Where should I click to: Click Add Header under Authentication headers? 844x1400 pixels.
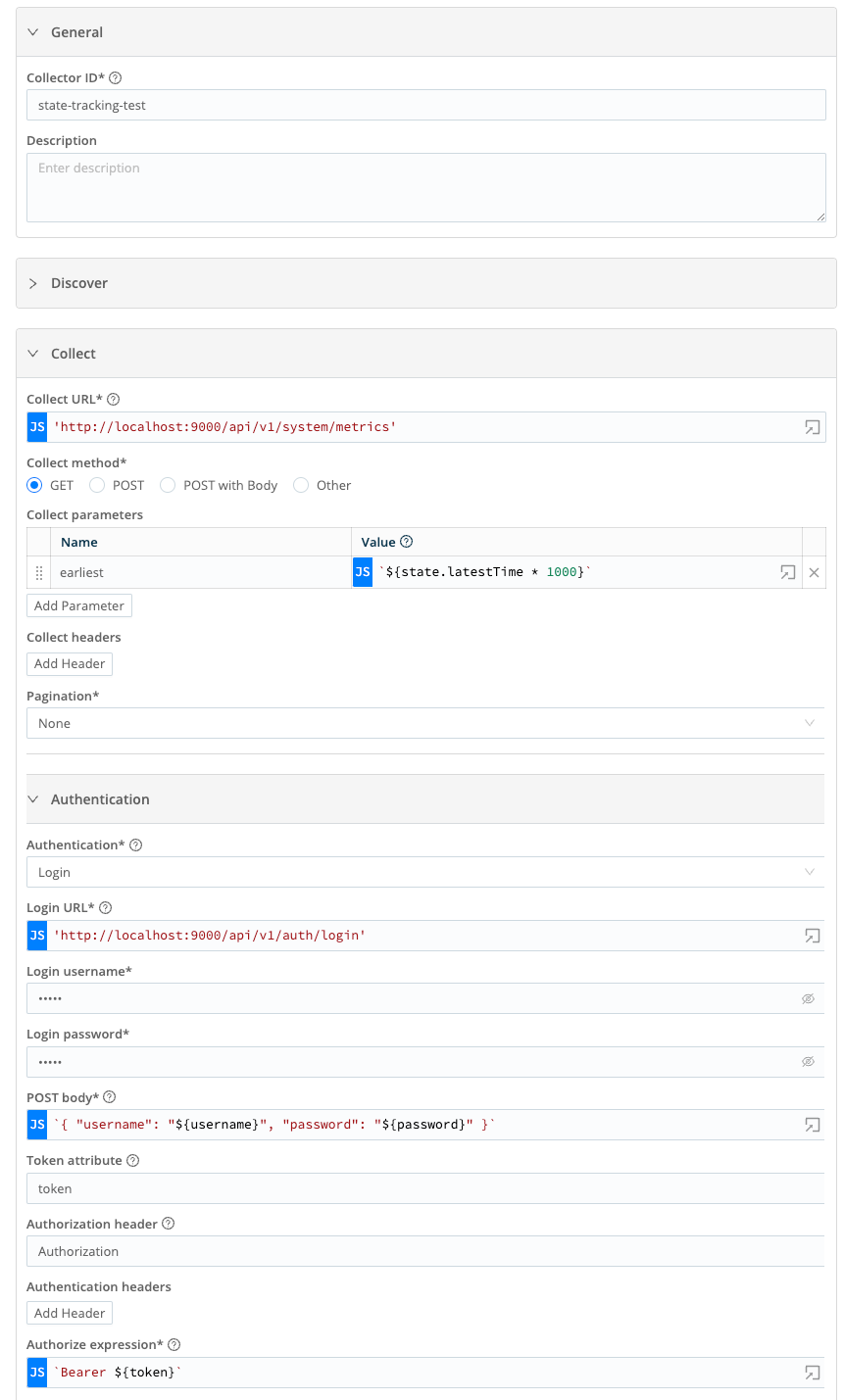coord(69,1312)
